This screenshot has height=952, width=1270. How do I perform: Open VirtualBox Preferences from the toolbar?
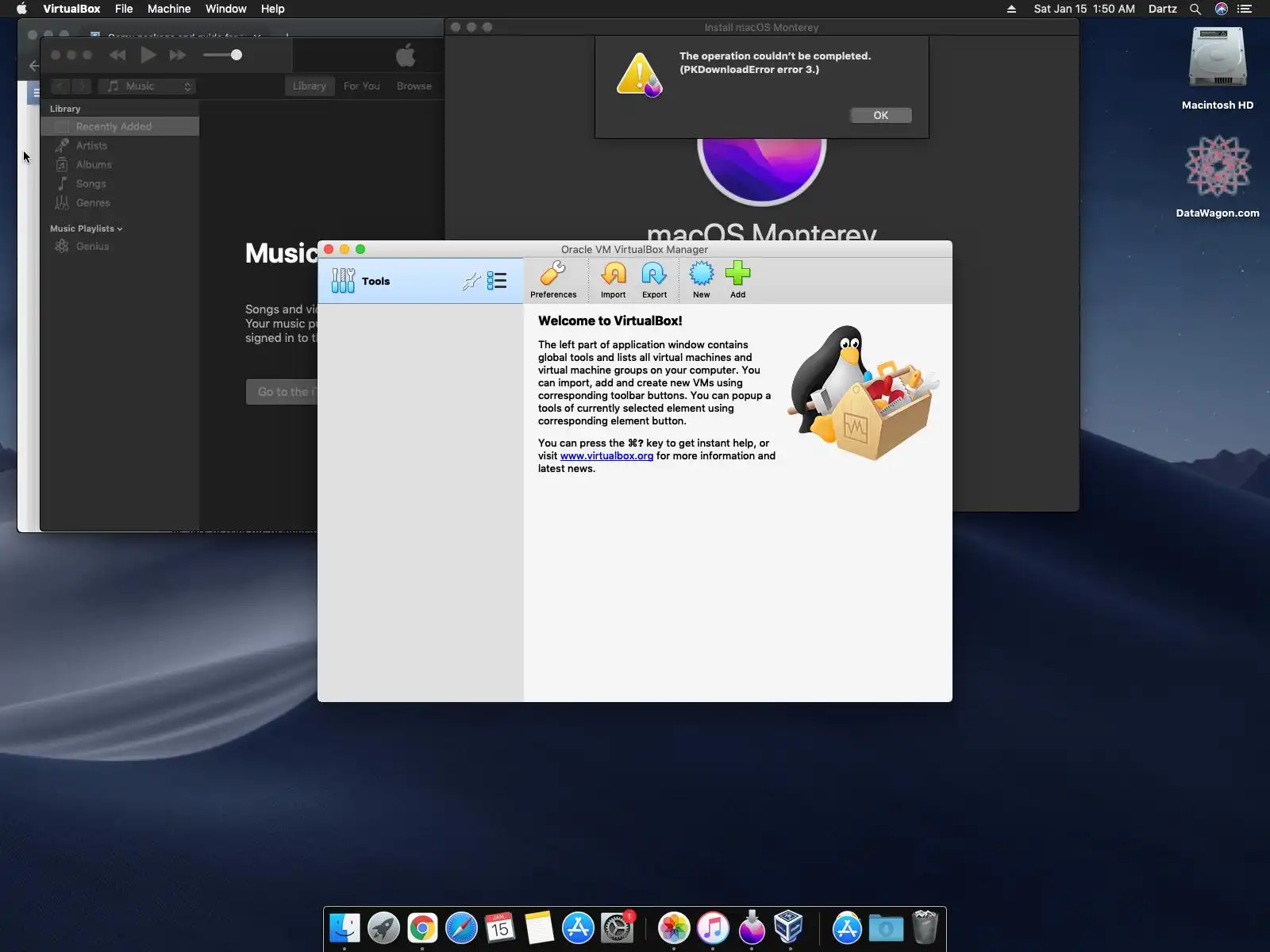(553, 281)
